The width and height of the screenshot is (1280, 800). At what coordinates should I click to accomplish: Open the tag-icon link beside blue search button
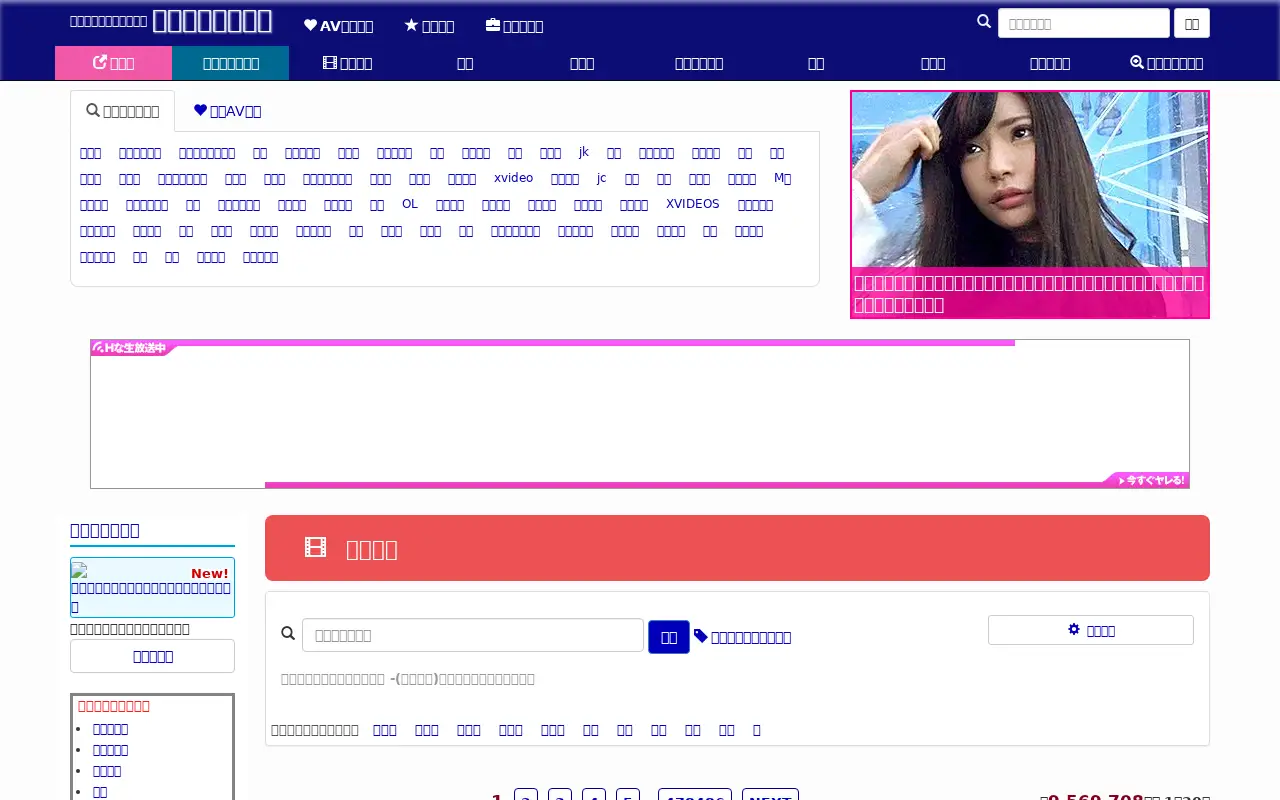(x=742, y=637)
